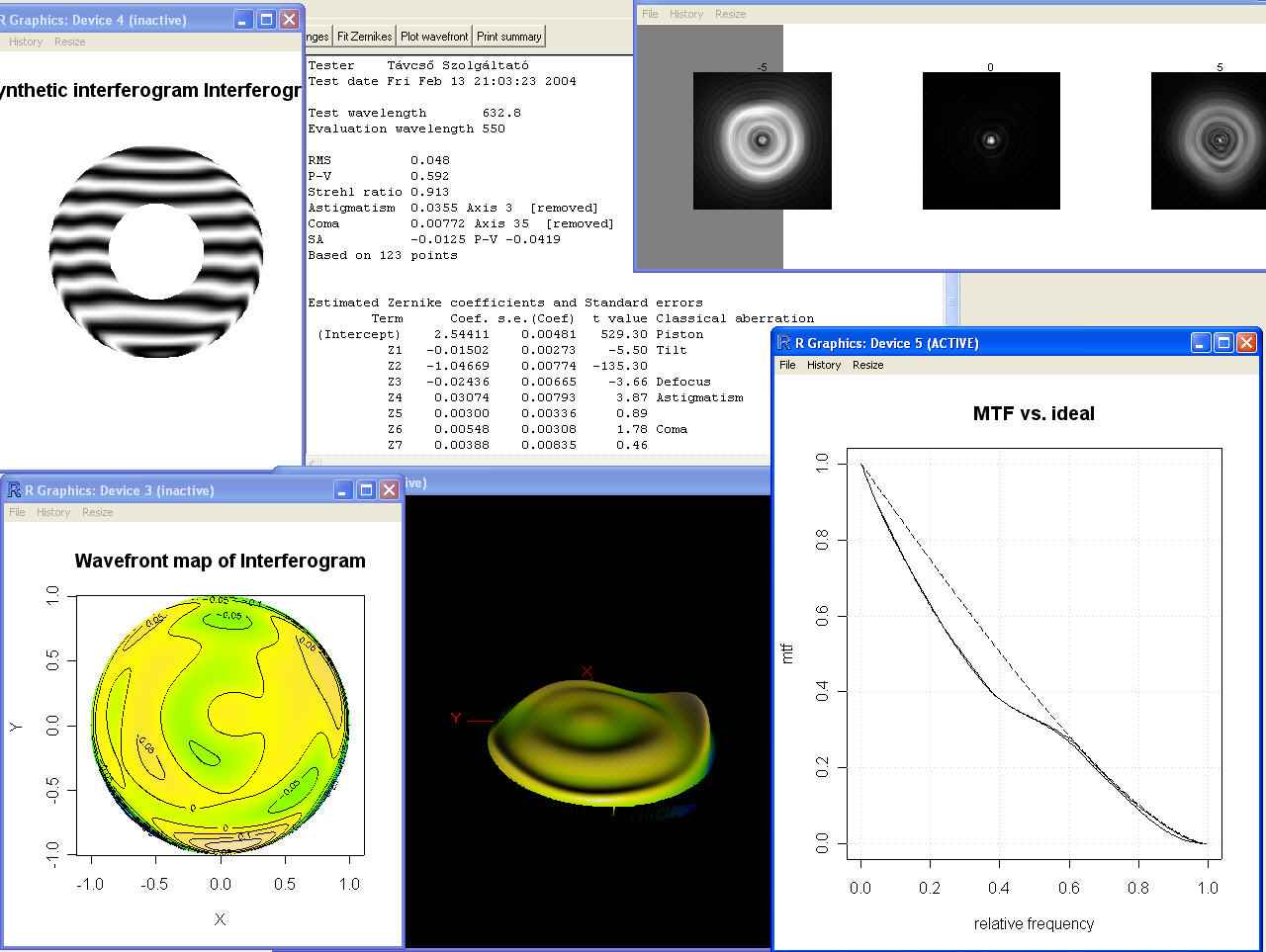Image resolution: width=1266 pixels, height=952 pixels.
Task: Open Resize menu in Device 4 window
Action: click(x=69, y=42)
